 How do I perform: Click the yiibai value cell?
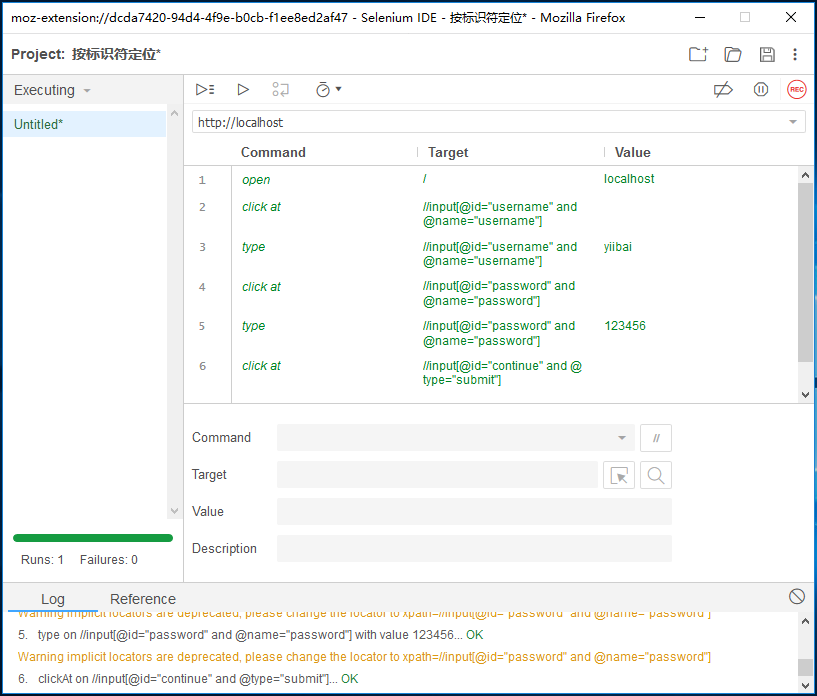[618, 247]
